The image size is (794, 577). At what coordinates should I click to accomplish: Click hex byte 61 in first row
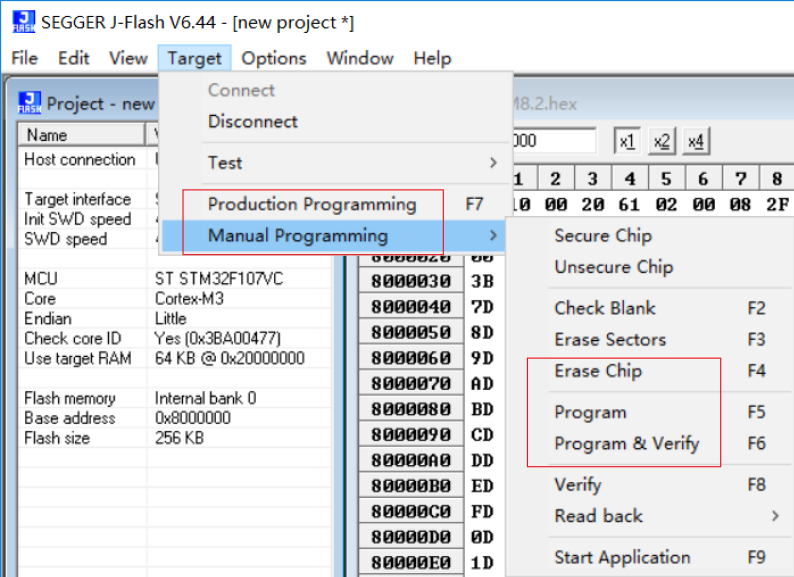pos(629,204)
